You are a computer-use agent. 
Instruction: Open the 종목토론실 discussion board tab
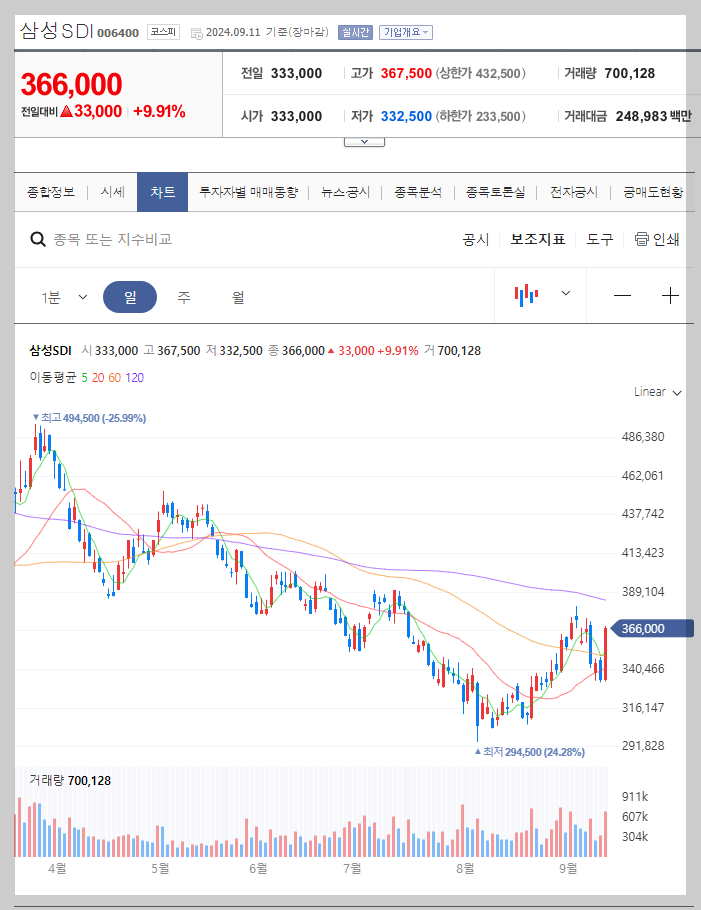496,190
